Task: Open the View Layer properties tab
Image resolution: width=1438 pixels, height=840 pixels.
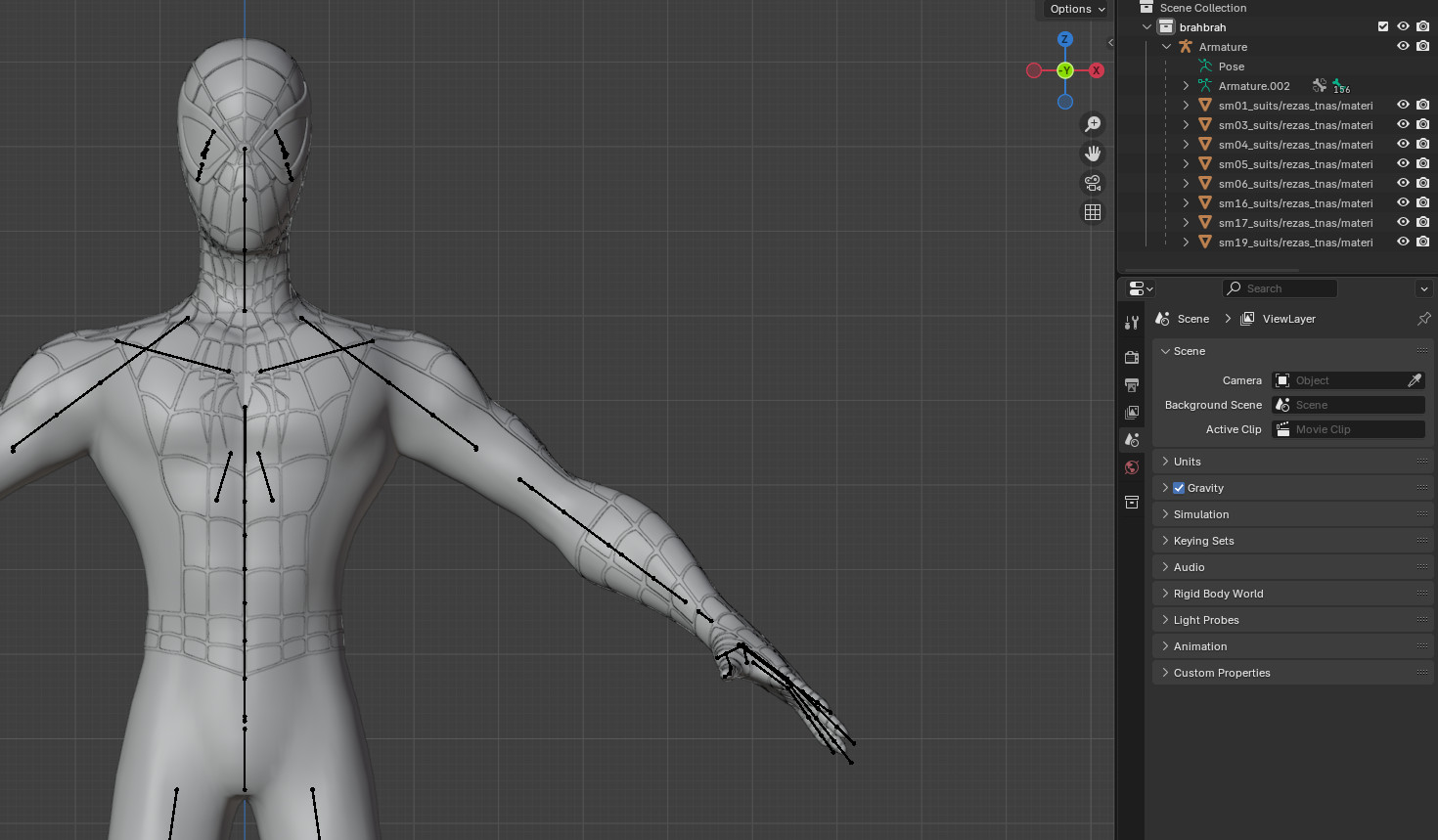Action: pyautogui.click(x=1132, y=413)
